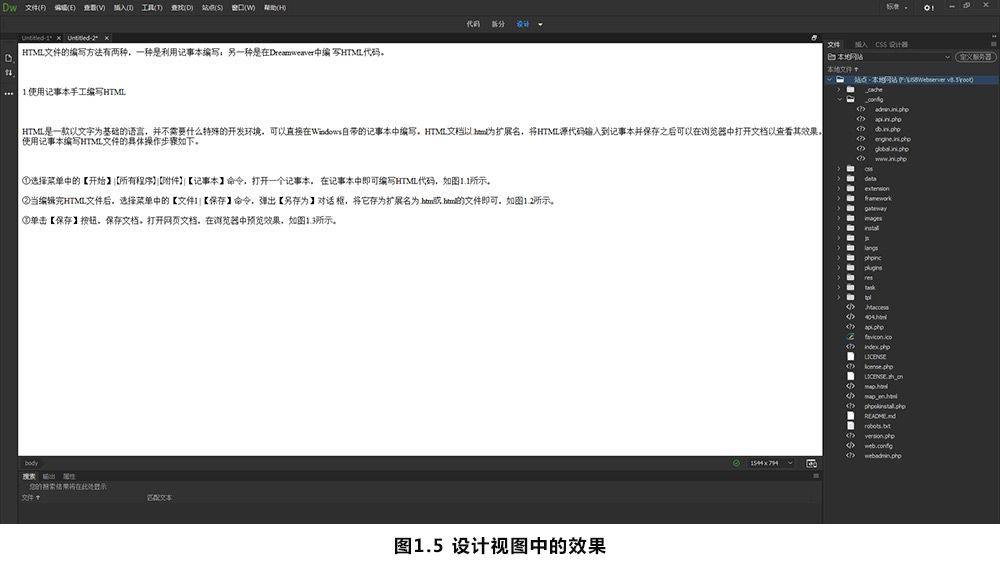Collapse the site root 站点 - 本地网站 node

pyautogui.click(x=830, y=80)
